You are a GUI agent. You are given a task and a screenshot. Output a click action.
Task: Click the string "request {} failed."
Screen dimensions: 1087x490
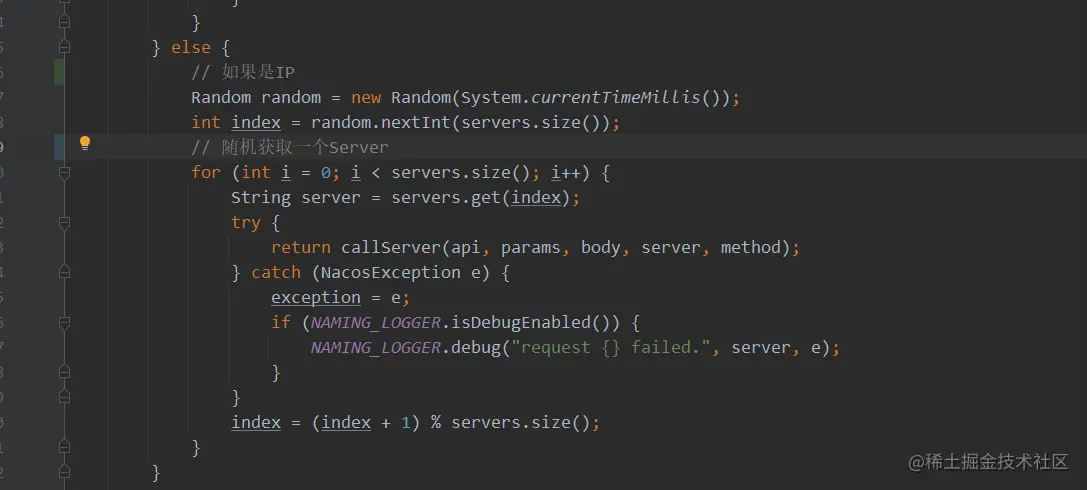click(611, 347)
